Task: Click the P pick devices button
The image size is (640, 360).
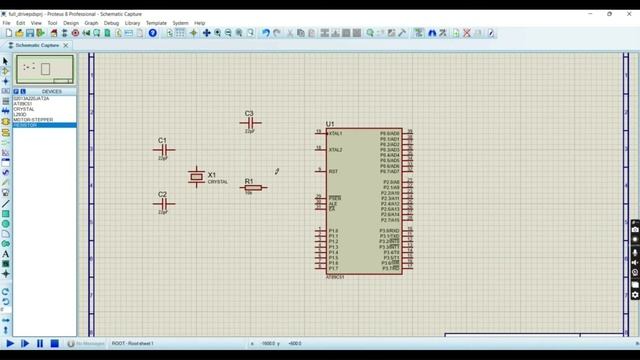Action: coord(16,91)
